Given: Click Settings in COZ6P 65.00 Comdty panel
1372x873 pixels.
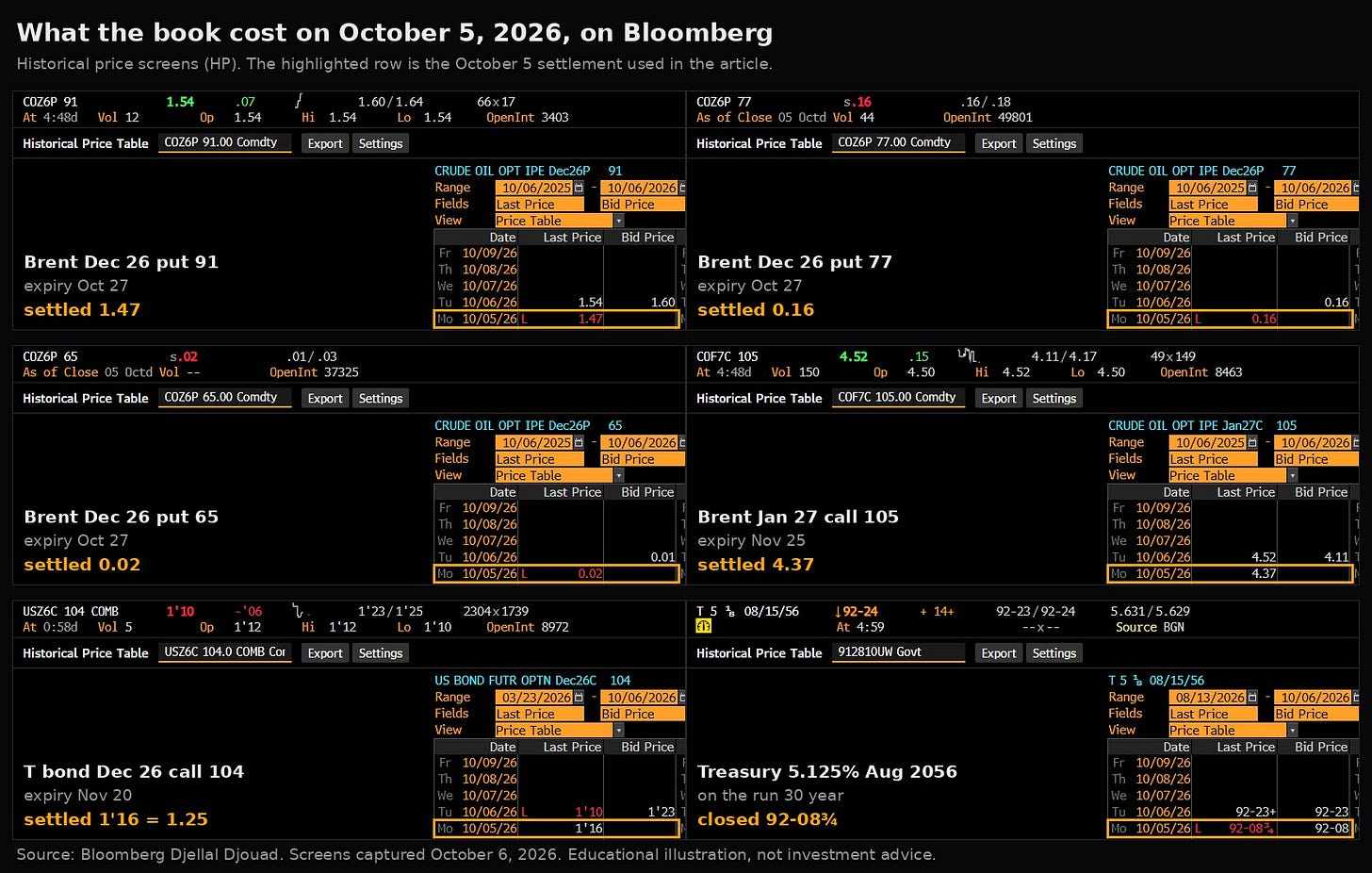Looking at the screenshot, I should [381, 398].
